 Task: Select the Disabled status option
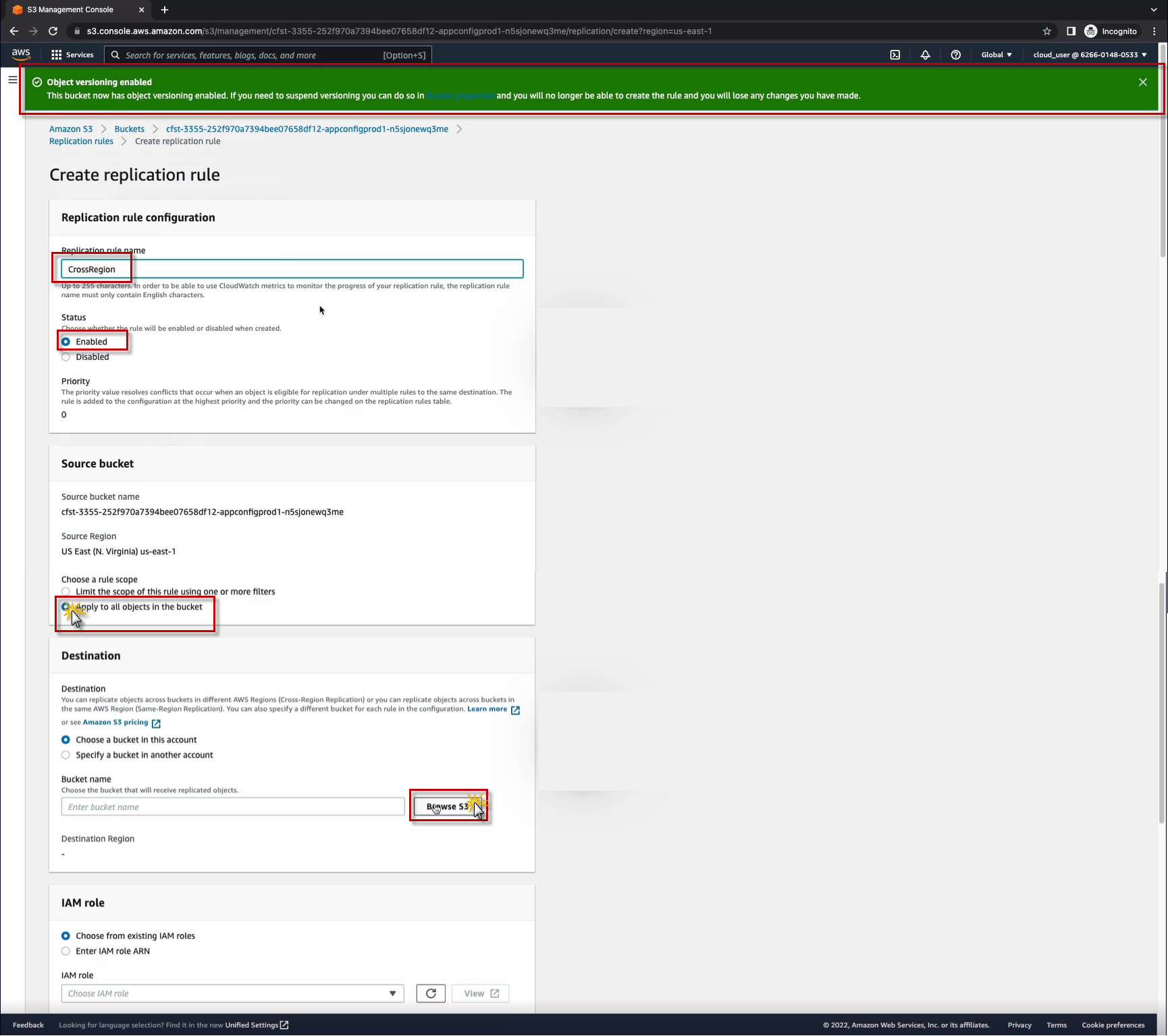66,357
